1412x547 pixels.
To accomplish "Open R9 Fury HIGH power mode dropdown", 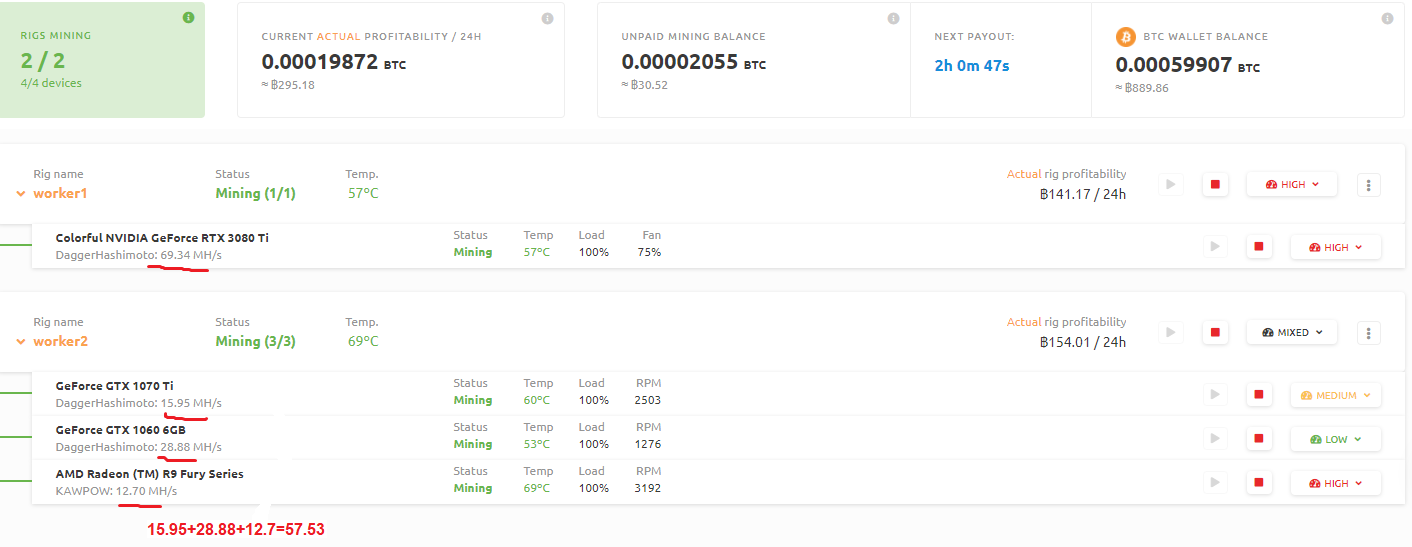I will [1335, 483].
